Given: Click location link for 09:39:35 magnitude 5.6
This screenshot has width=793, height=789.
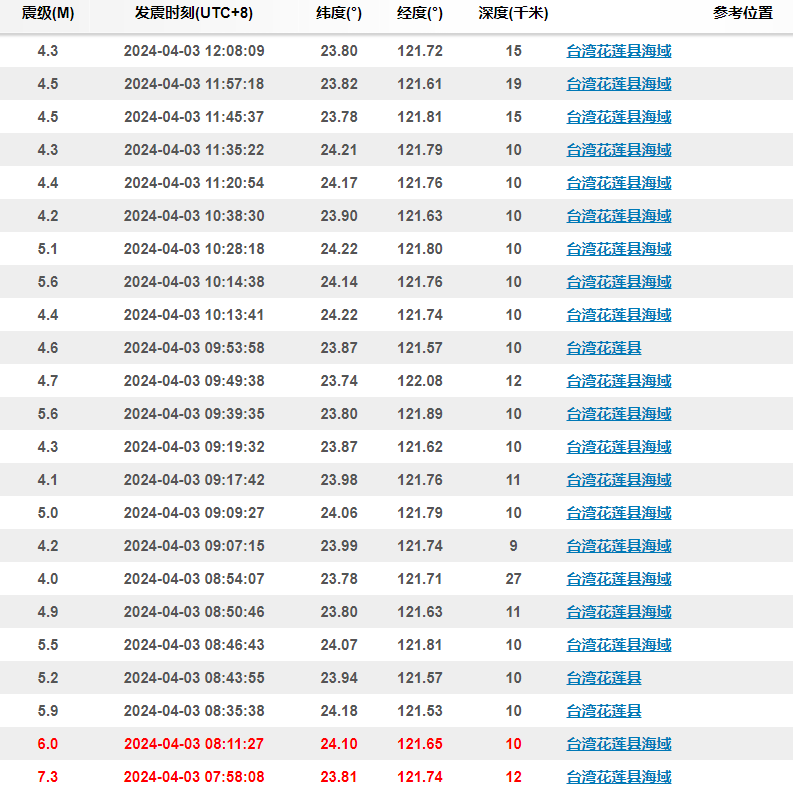Looking at the screenshot, I should click(619, 414).
